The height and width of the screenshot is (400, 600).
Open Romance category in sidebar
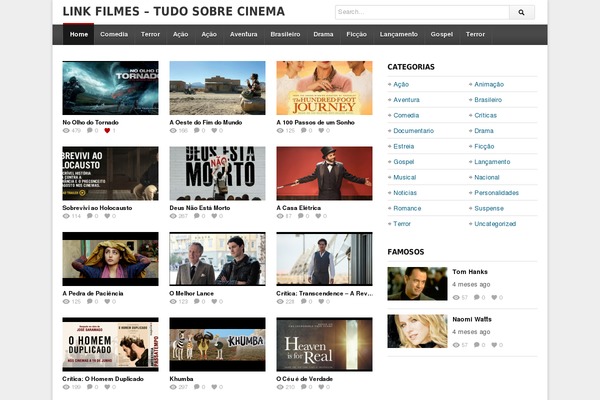[x=407, y=208]
